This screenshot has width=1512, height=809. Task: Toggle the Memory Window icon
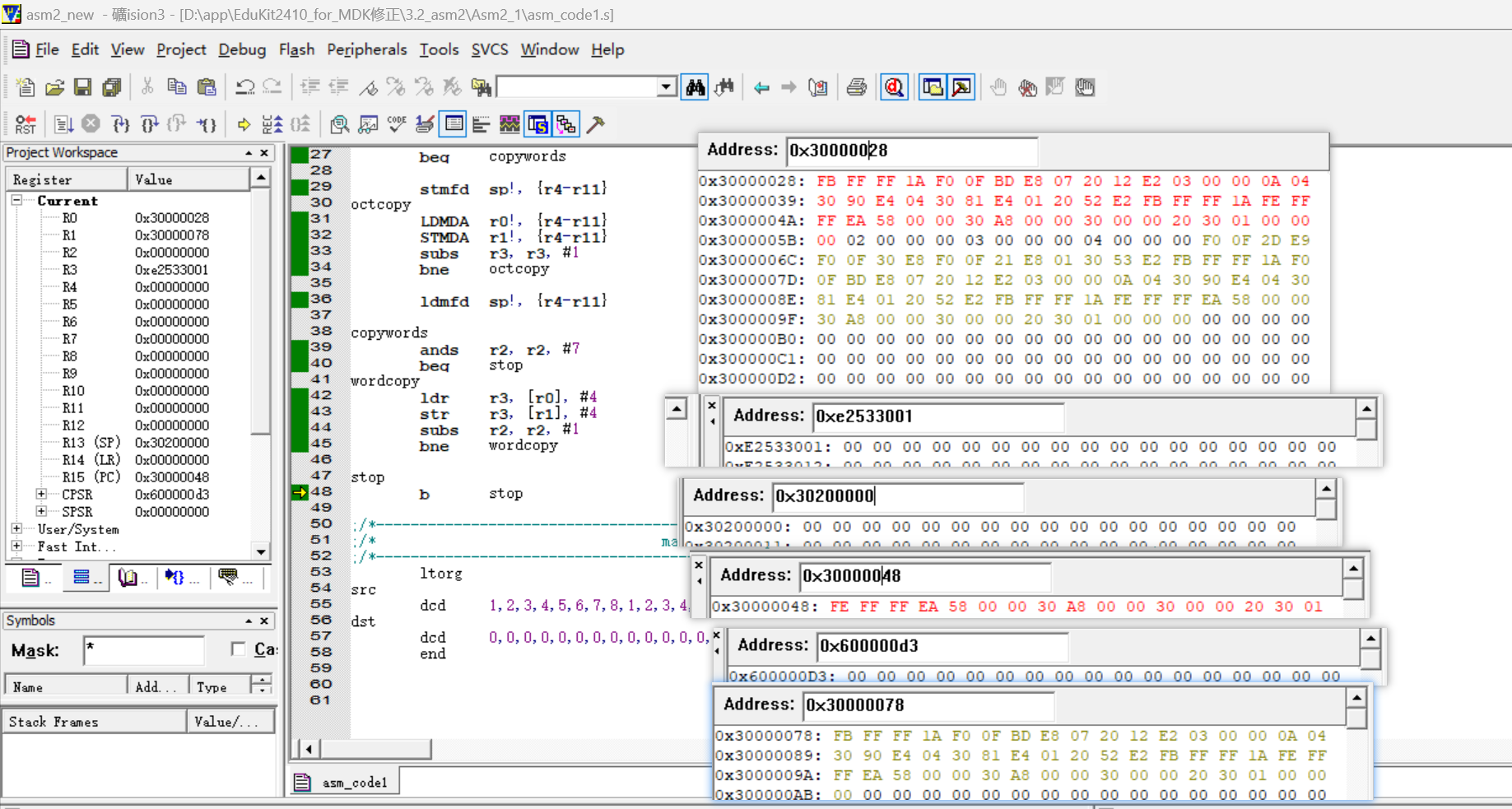[x=454, y=124]
